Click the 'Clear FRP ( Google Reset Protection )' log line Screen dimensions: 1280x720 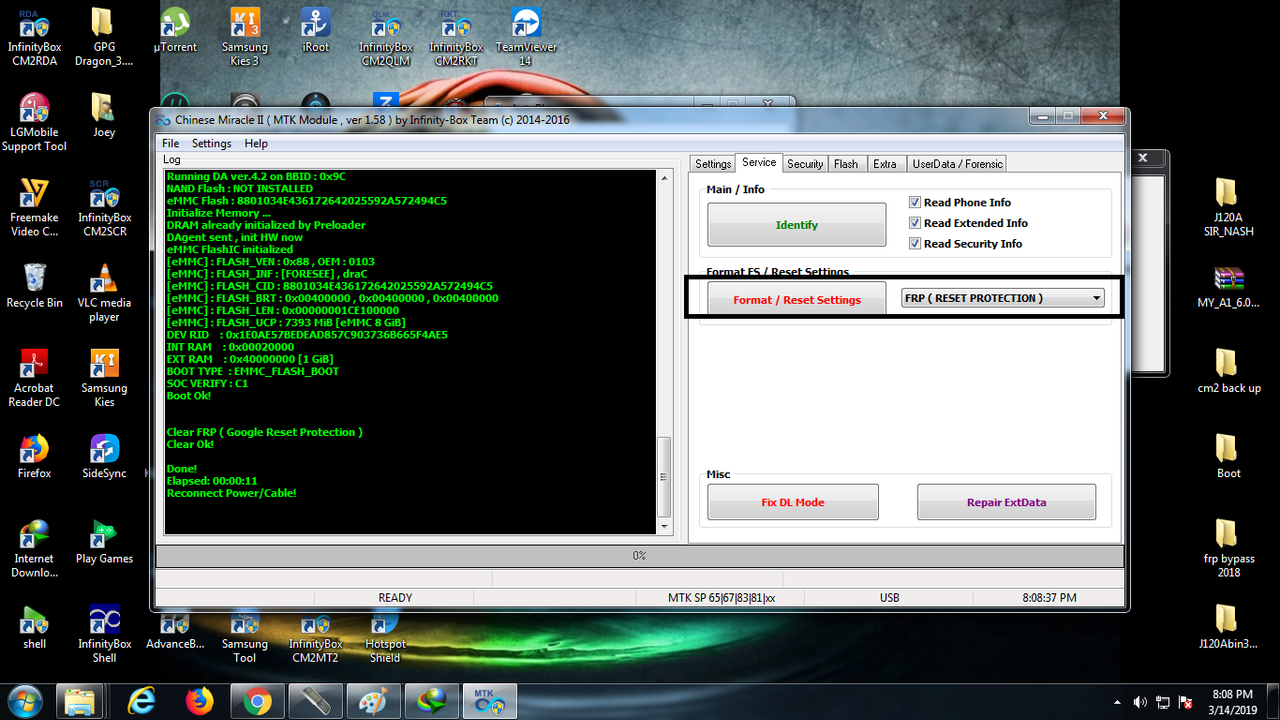(x=264, y=432)
